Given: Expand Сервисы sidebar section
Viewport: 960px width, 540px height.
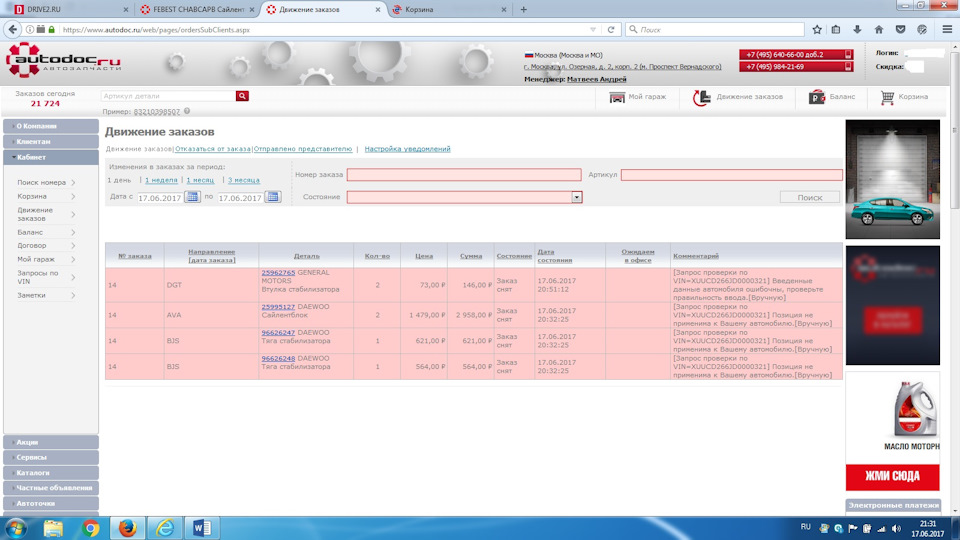Looking at the screenshot, I should click(51, 457).
